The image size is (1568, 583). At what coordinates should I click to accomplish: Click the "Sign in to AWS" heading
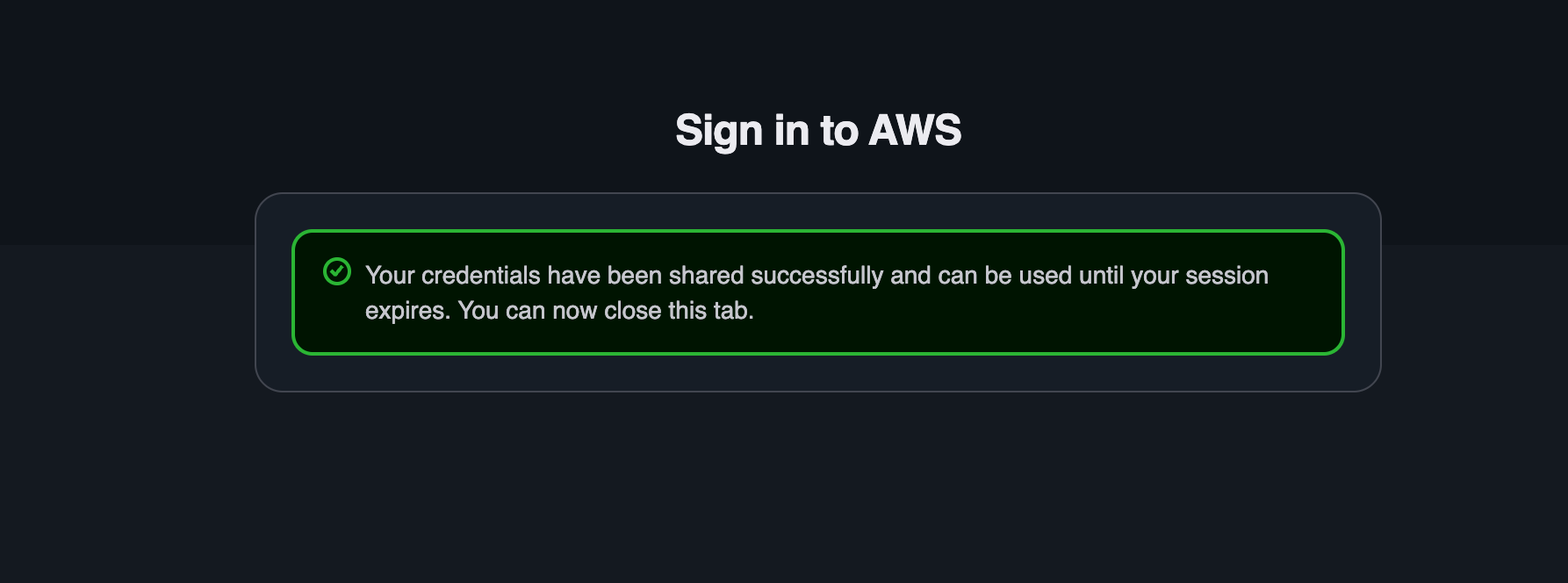(817, 131)
